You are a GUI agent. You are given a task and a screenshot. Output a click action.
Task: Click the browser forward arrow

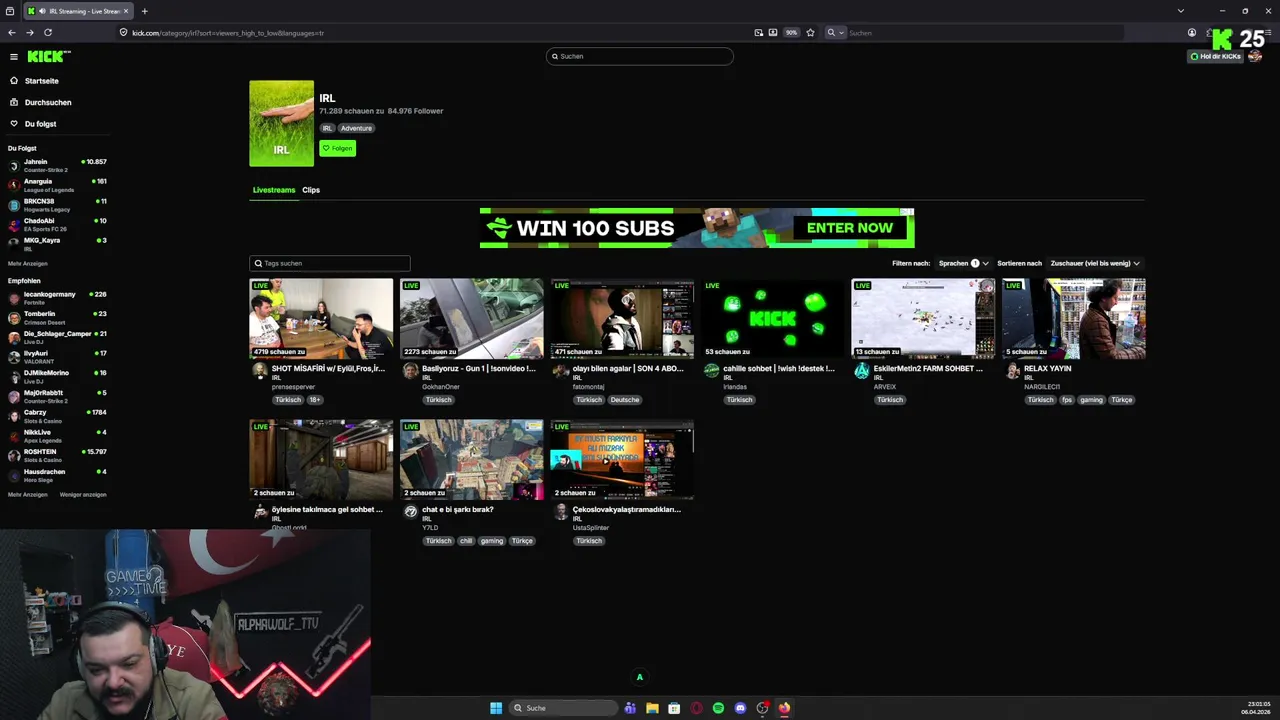coord(30,32)
